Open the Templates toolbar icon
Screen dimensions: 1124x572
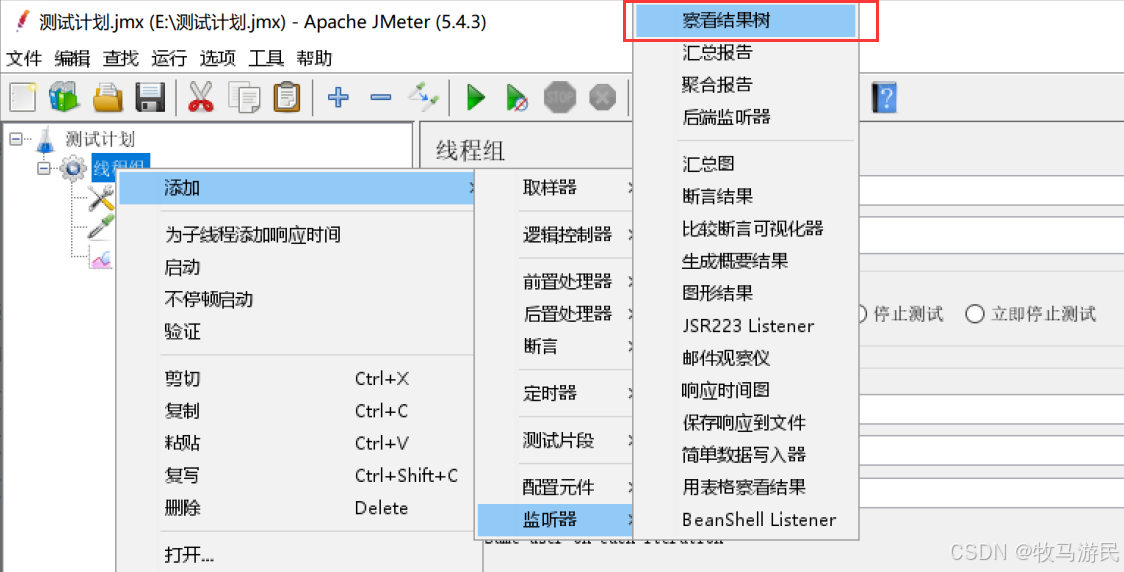click(x=65, y=97)
